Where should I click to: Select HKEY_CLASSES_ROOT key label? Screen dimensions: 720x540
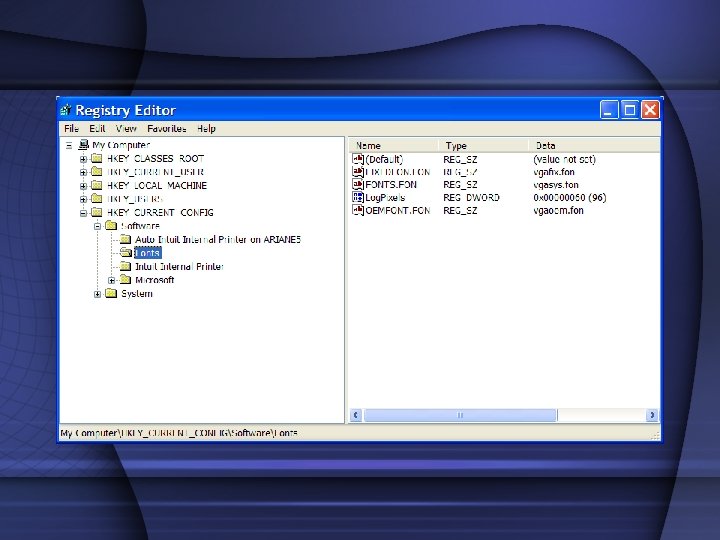pos(155,158)
